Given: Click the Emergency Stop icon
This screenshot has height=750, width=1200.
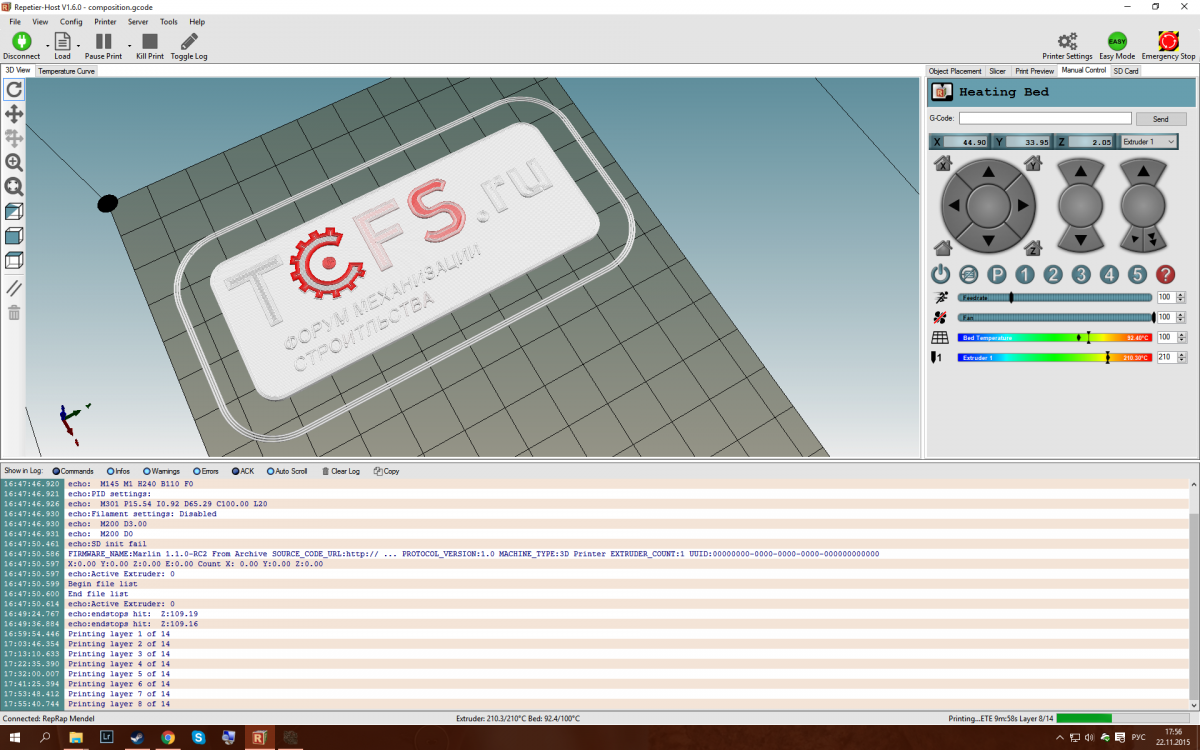Looking at the screenshot, I should (x=1168, y=41).
